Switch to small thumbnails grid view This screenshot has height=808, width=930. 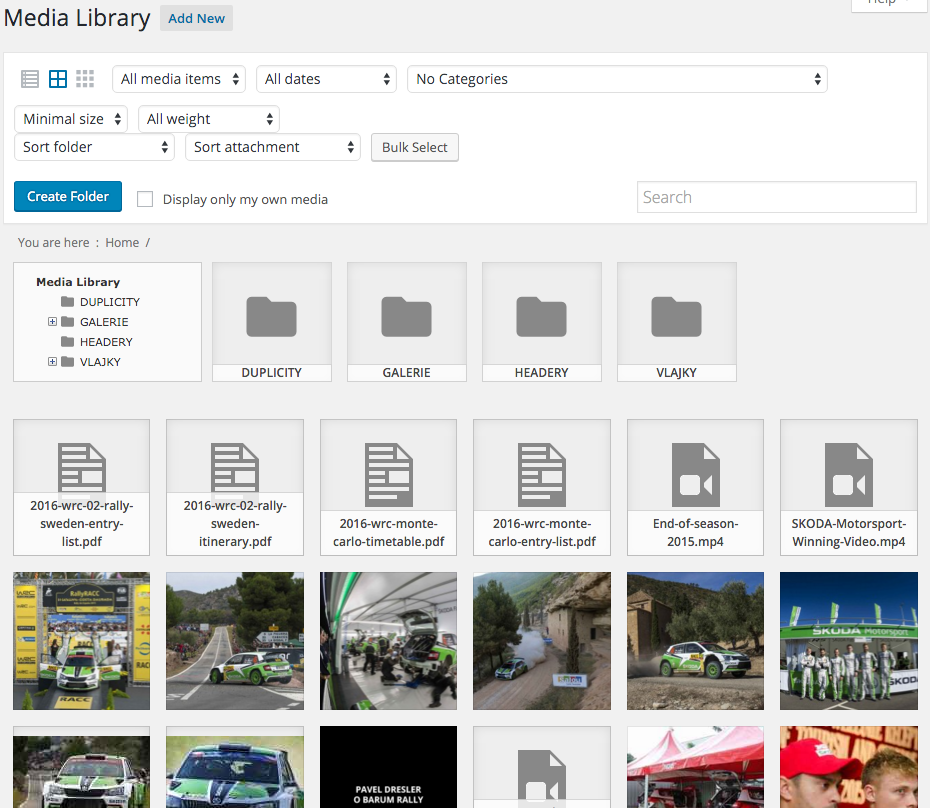click(85, 79)
